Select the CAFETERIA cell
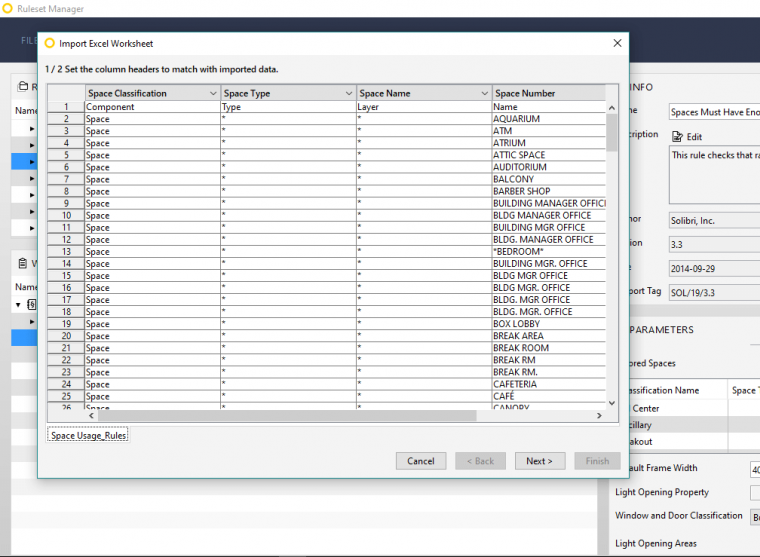The height and width of the screenshot is (557, 760). pos(549,384)
